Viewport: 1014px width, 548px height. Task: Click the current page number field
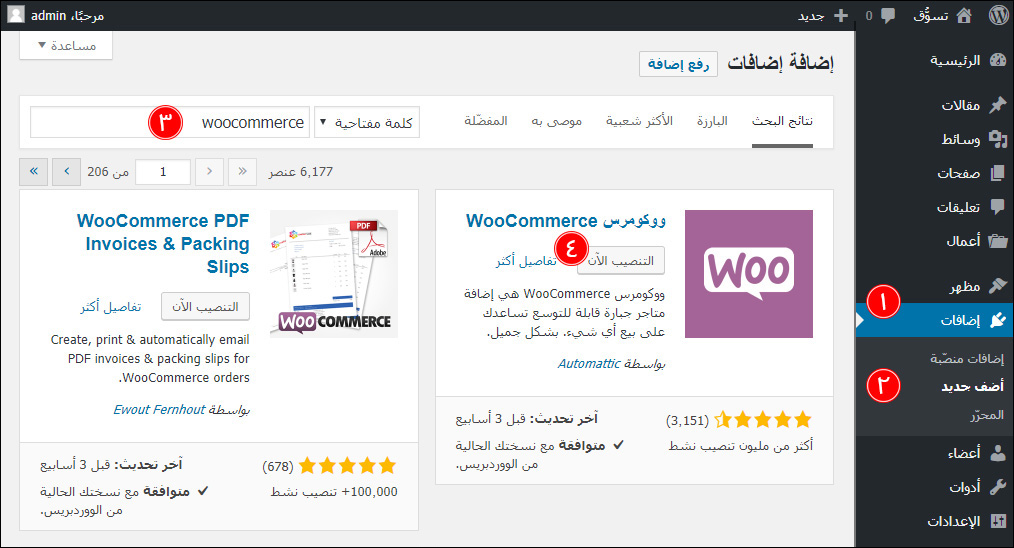[163, 171]
